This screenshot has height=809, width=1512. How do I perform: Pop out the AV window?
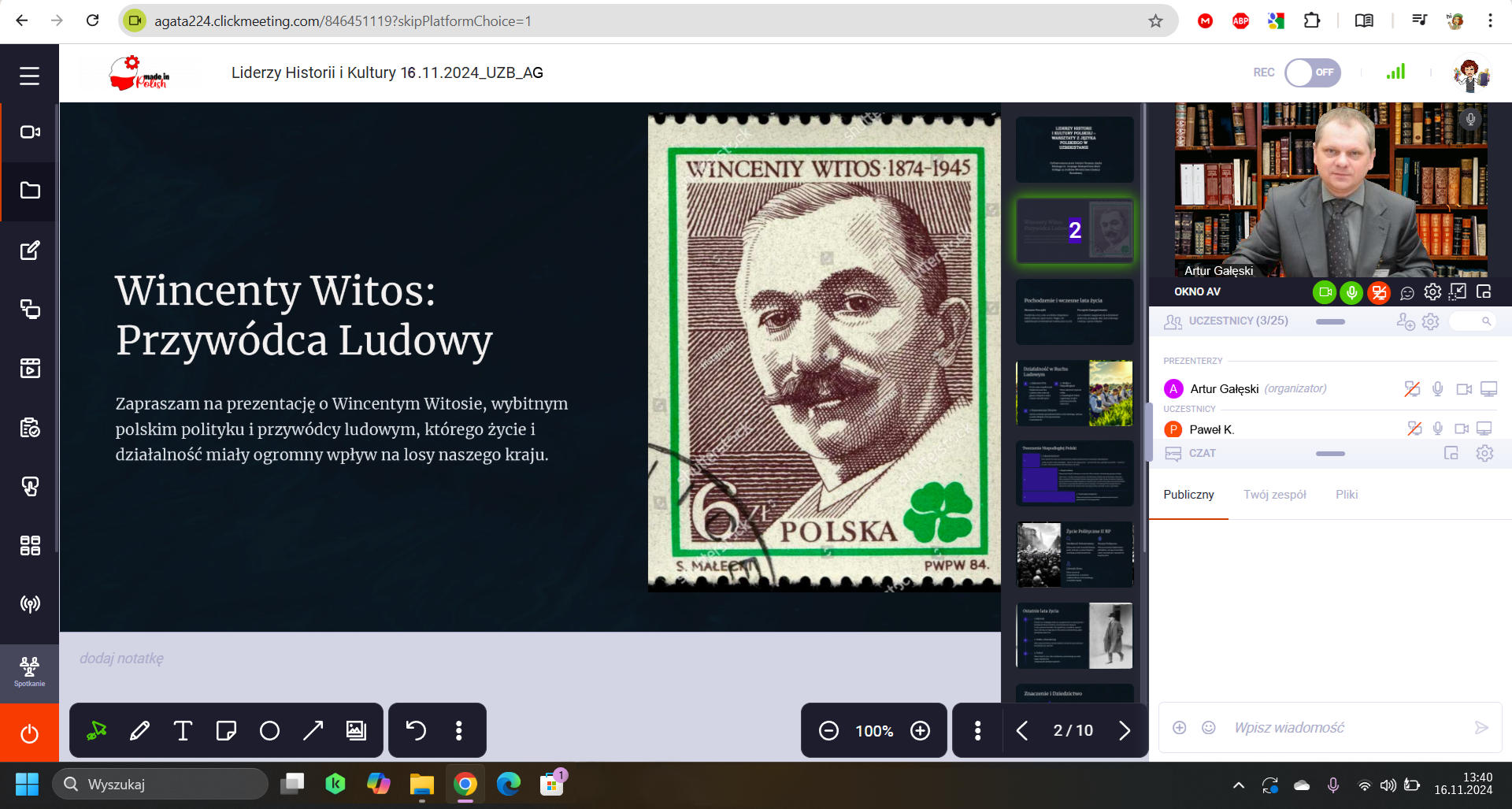(x=1484, y=292)
